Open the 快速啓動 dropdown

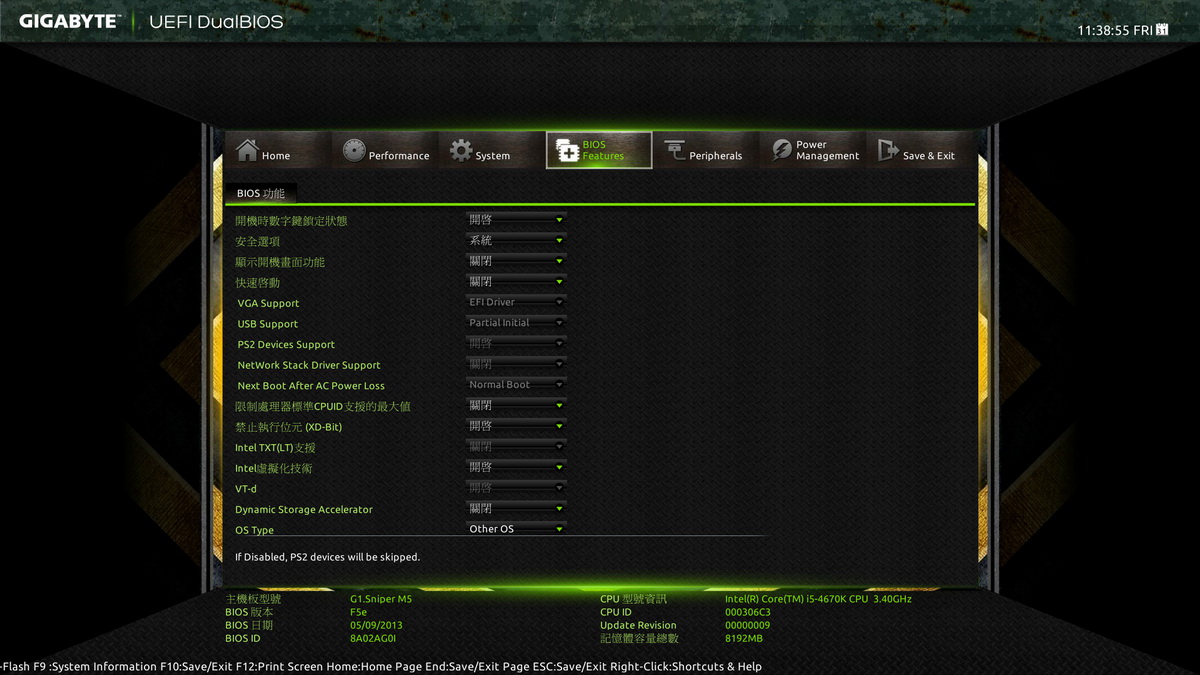516,282
